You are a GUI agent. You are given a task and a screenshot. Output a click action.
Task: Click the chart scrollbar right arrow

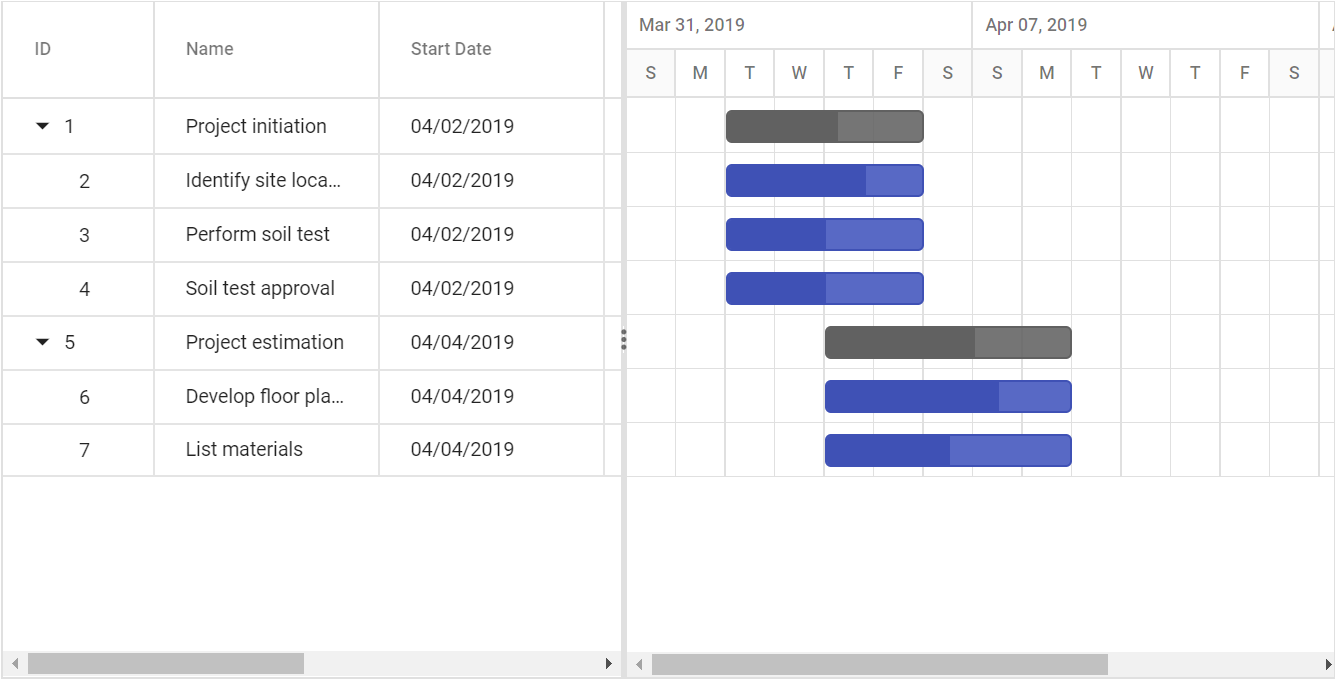(x=1328, y=664)
